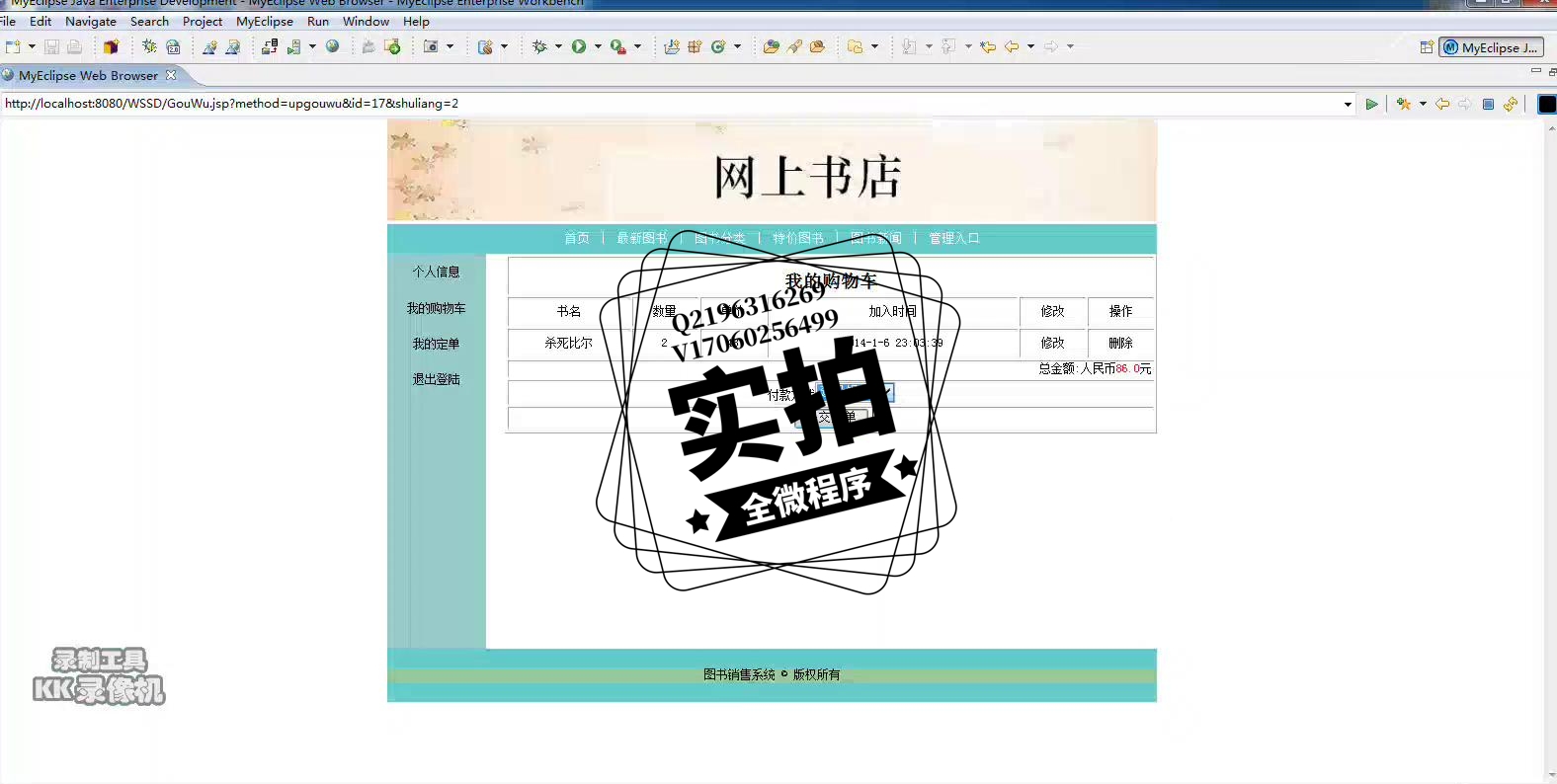Viewport: 1557px width, 784px height.
Task: Expand the New file dropdown arrow
Action: point(32,46)
